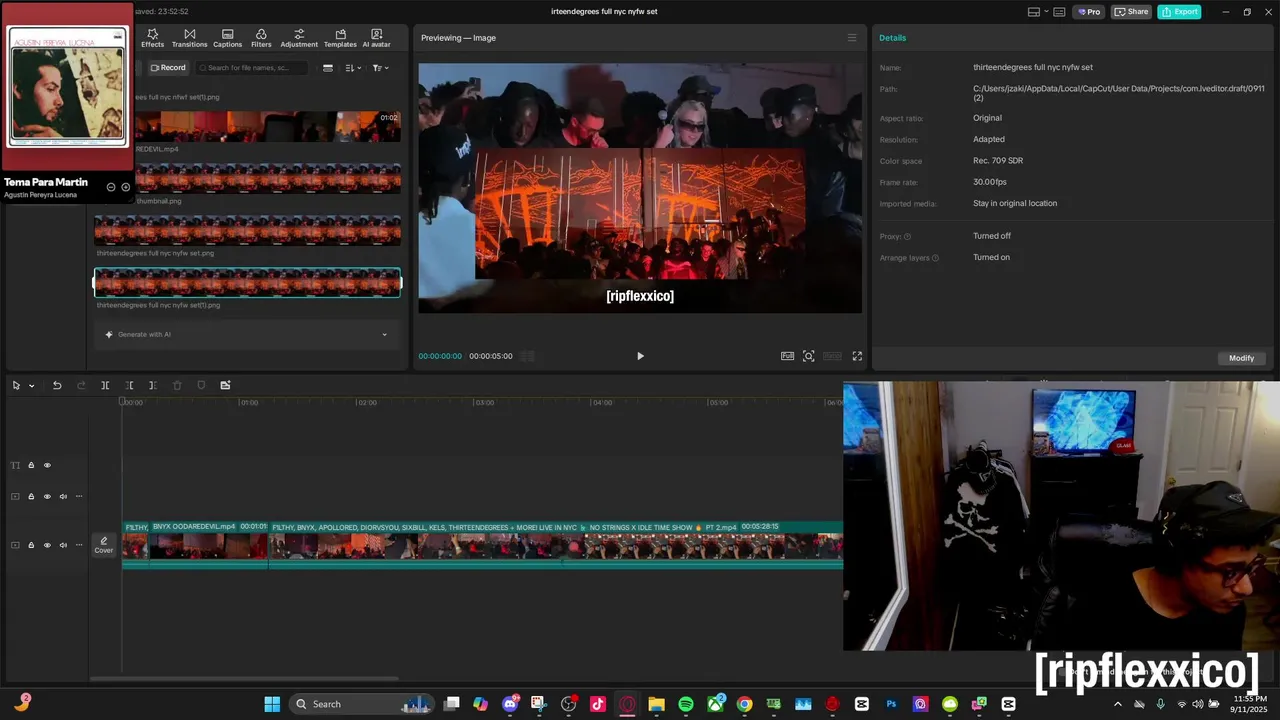Image resolution: width=1280 pixels, height=720 pixels.
Task: Open the window layout dropdown in title bar
Action: coord(1038,12)
